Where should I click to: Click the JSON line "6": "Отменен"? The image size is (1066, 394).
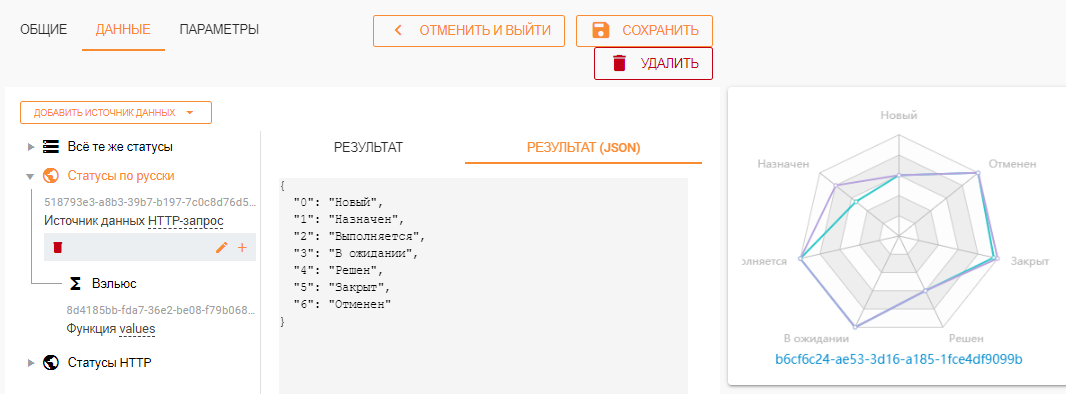[343, 304]
